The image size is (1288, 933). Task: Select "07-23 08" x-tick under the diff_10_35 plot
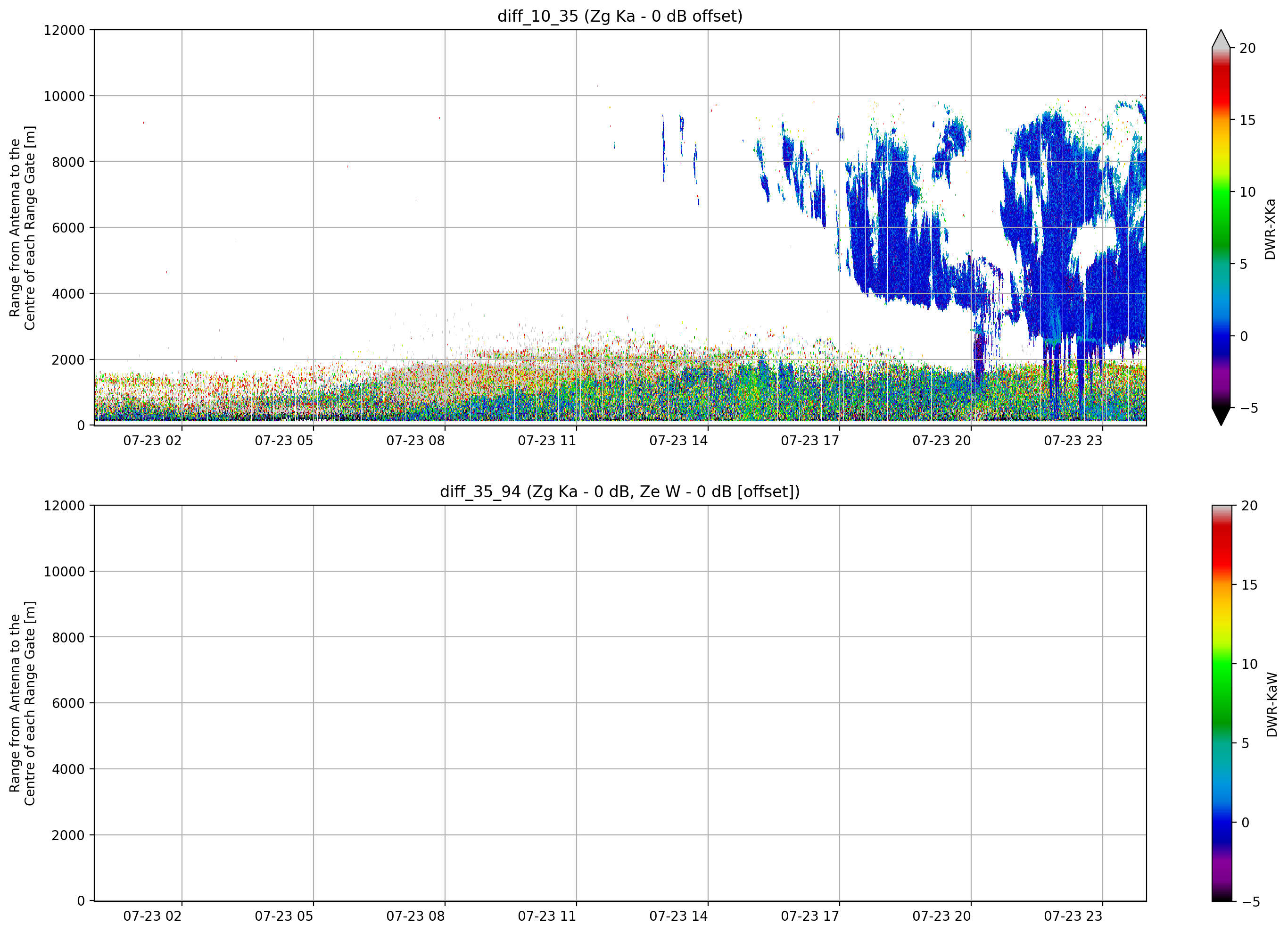[x=416, y=441]
